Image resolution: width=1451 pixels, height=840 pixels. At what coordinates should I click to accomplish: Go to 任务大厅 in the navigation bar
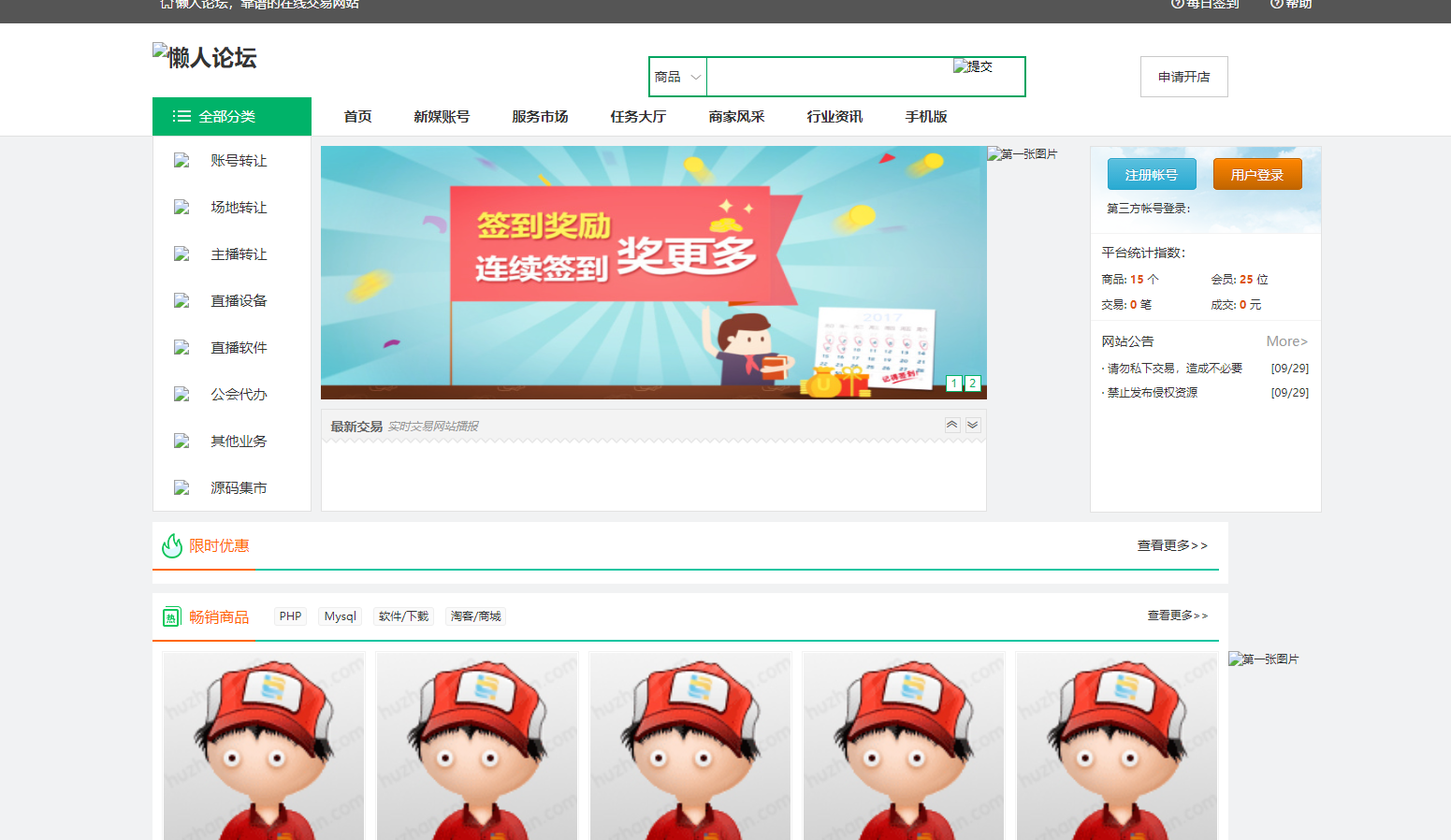(638, 117)
